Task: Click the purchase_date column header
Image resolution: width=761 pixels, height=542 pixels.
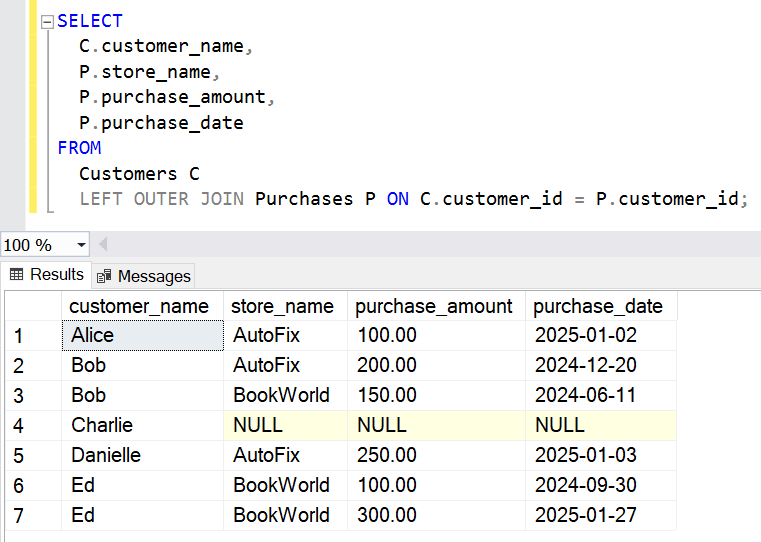Action: 597,306
